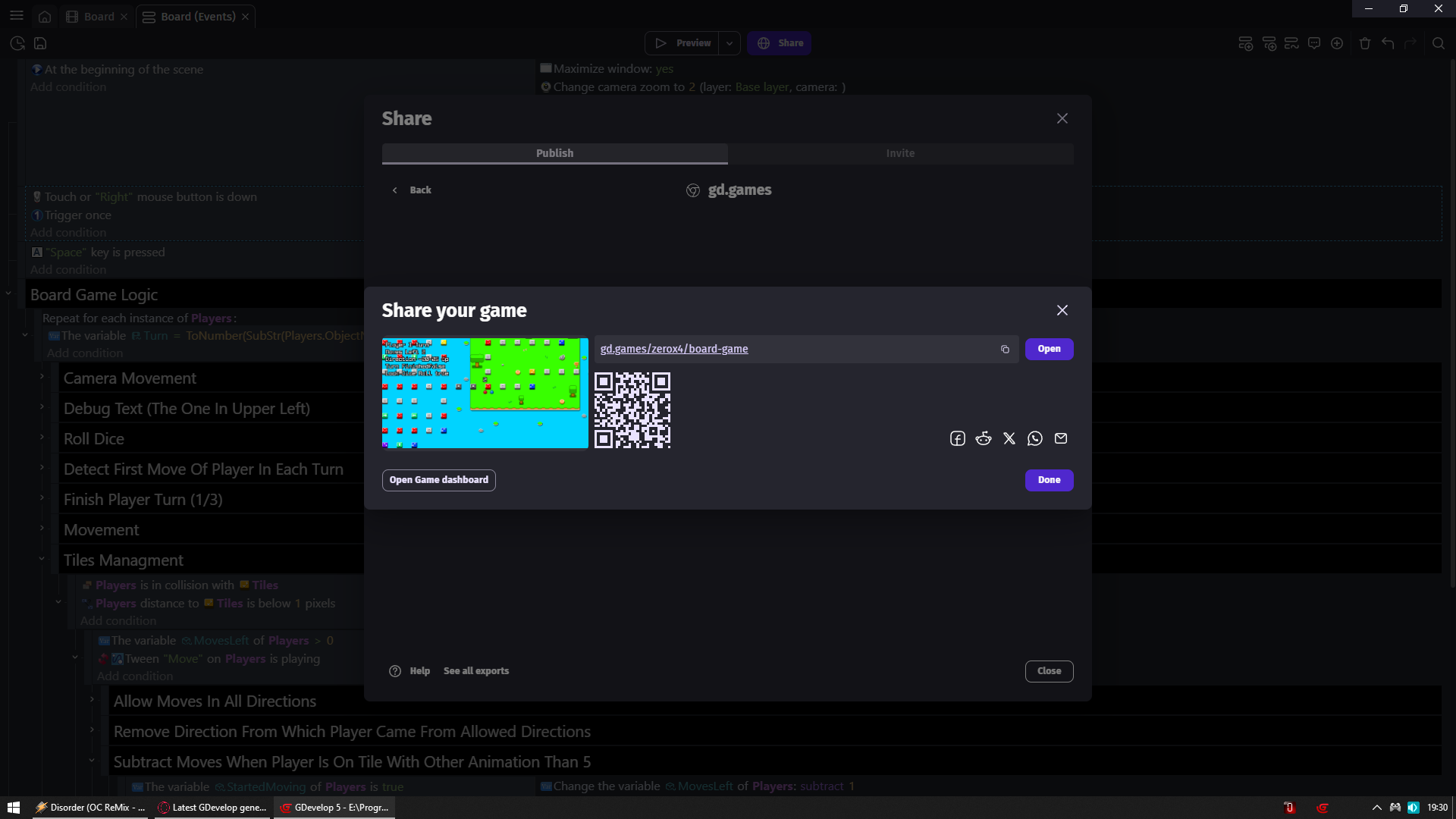Viewport: 1456px width, 819px height.
Task: Switch to the Publish tab
Action: coord(554,153)
